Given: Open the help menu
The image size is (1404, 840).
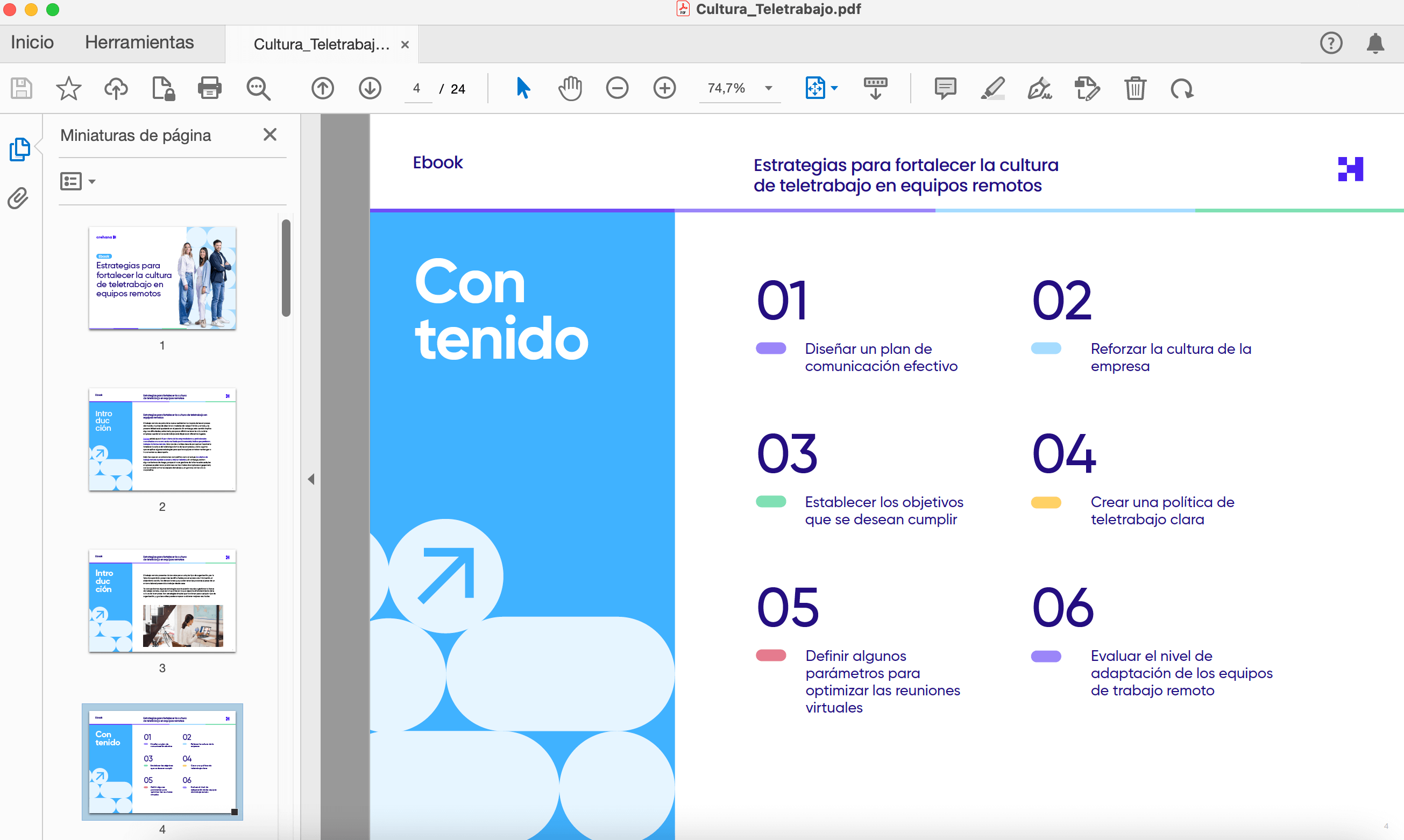Looking at the screenshot, I should click(x=1331, y=42).
